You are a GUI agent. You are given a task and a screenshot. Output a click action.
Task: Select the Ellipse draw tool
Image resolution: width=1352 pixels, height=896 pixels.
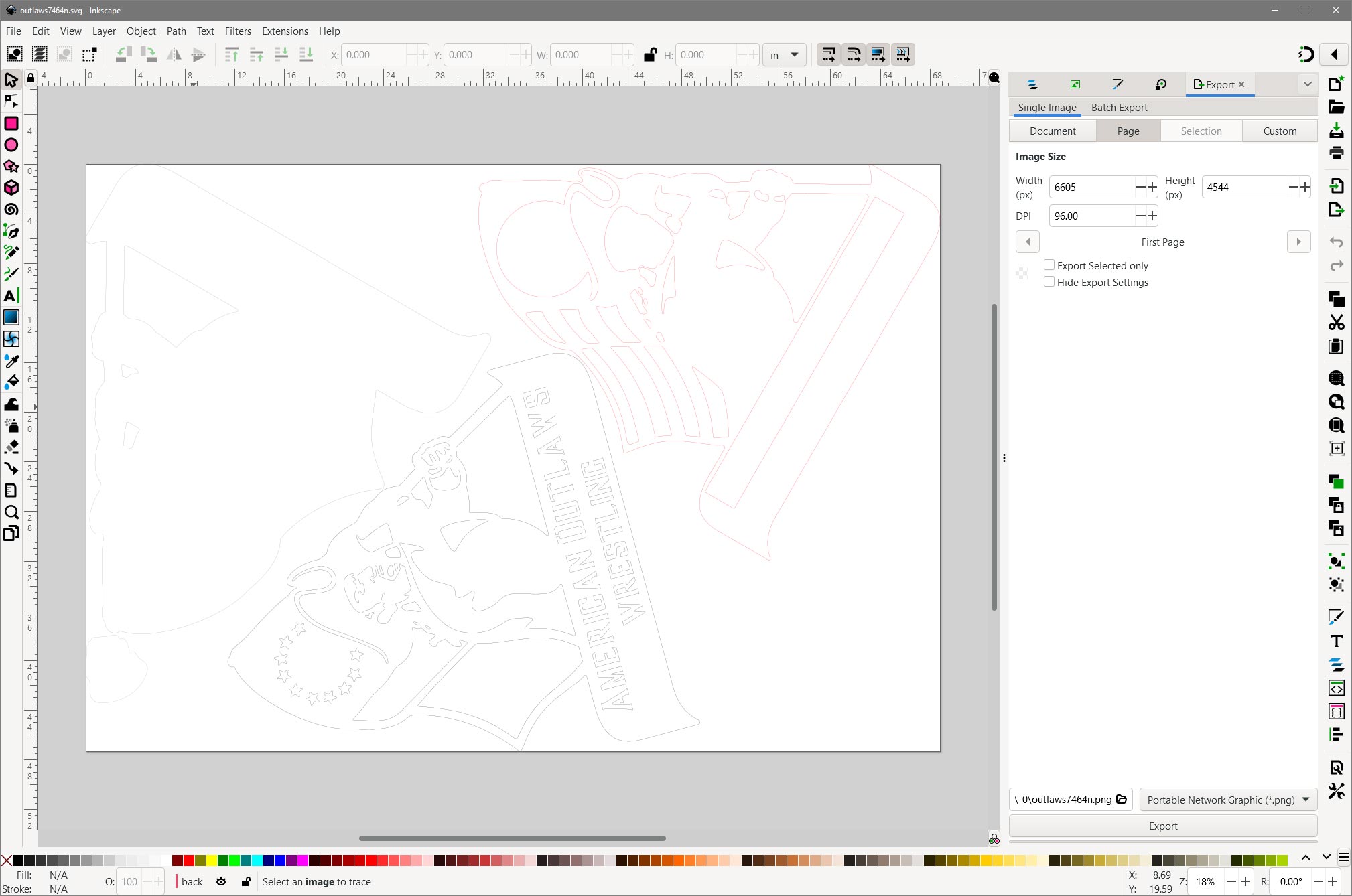13,144
